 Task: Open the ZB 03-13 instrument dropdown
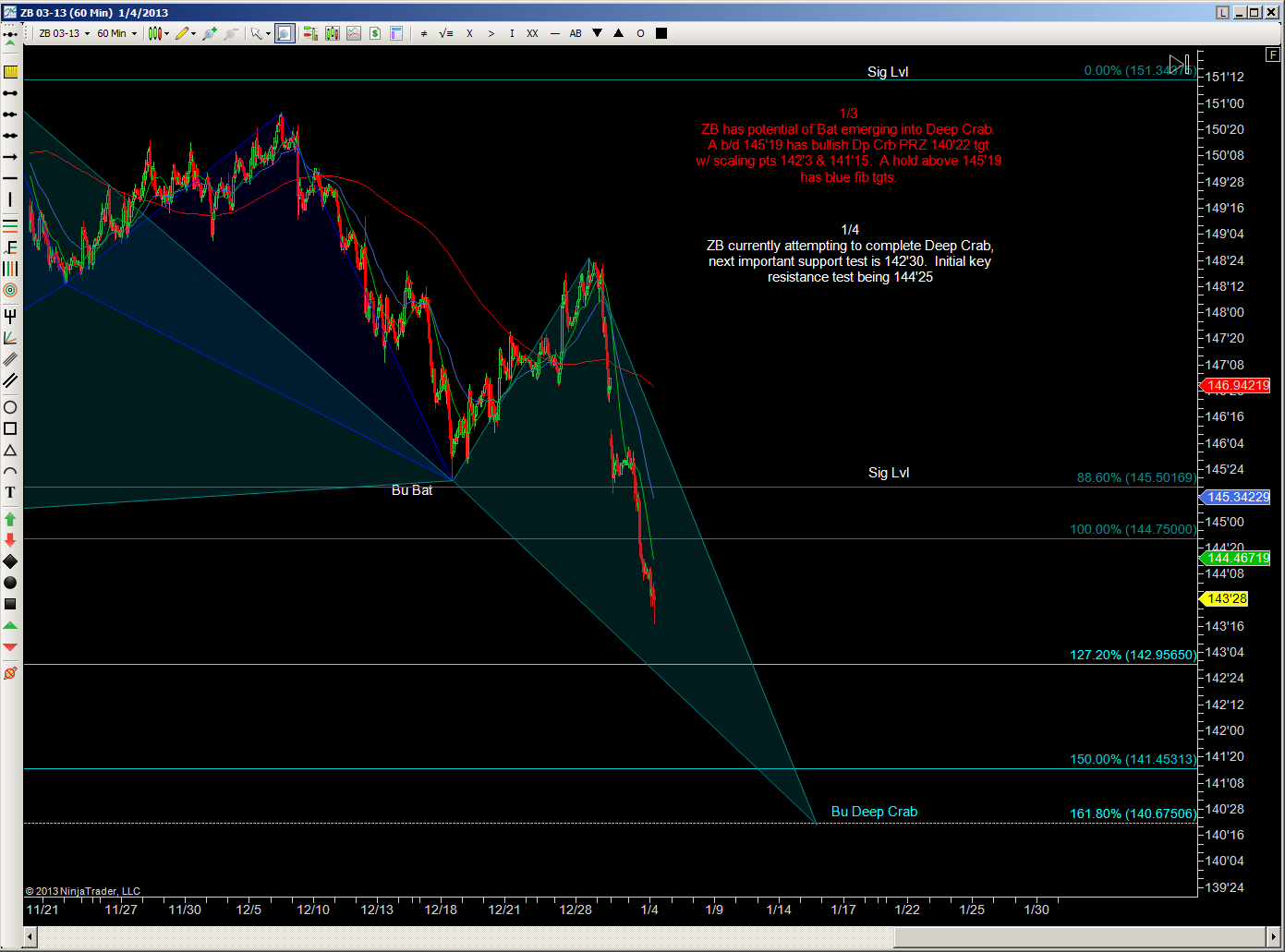point(64,33)
